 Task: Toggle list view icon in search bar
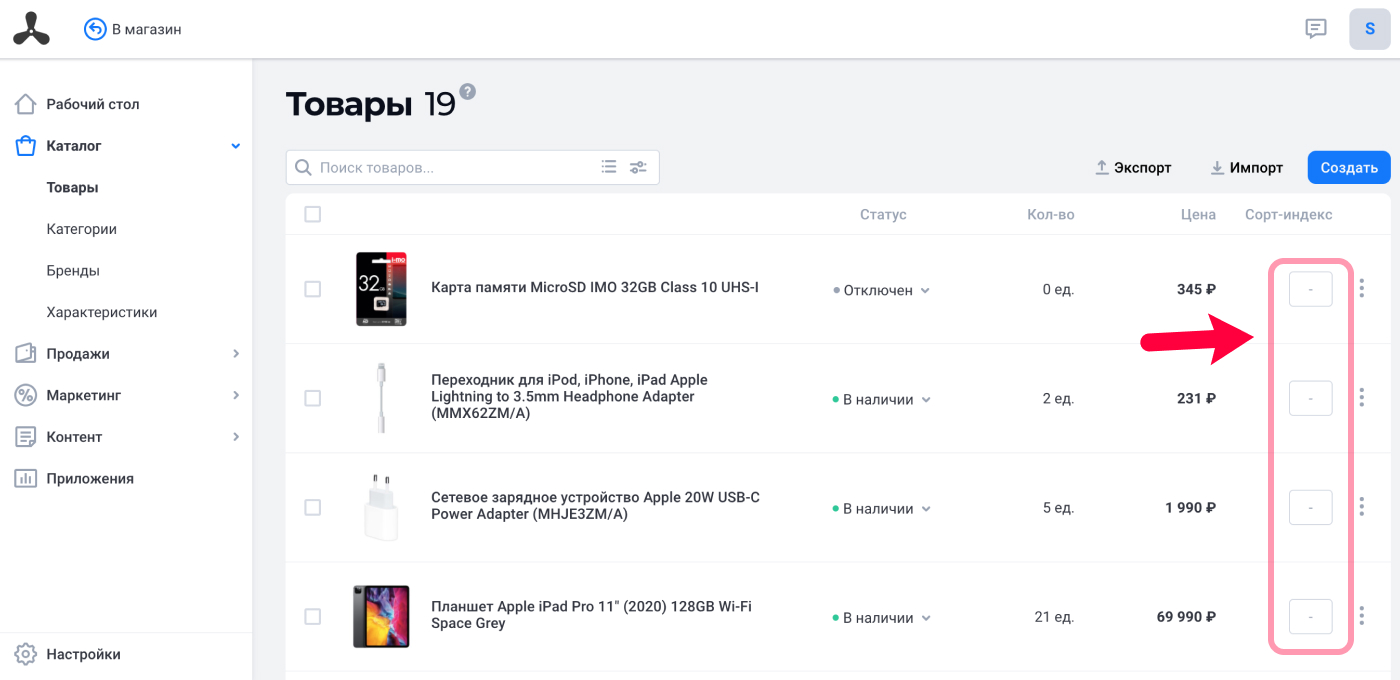click(x=608, y=167)
